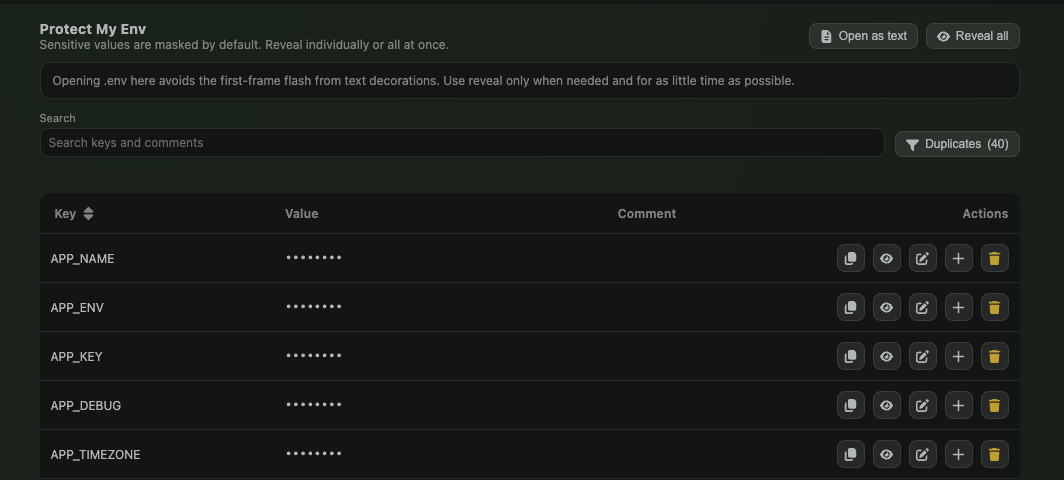
Task: Select the APP_DEBUG key name
Action: pyautogui.click(x=86, y=405)
